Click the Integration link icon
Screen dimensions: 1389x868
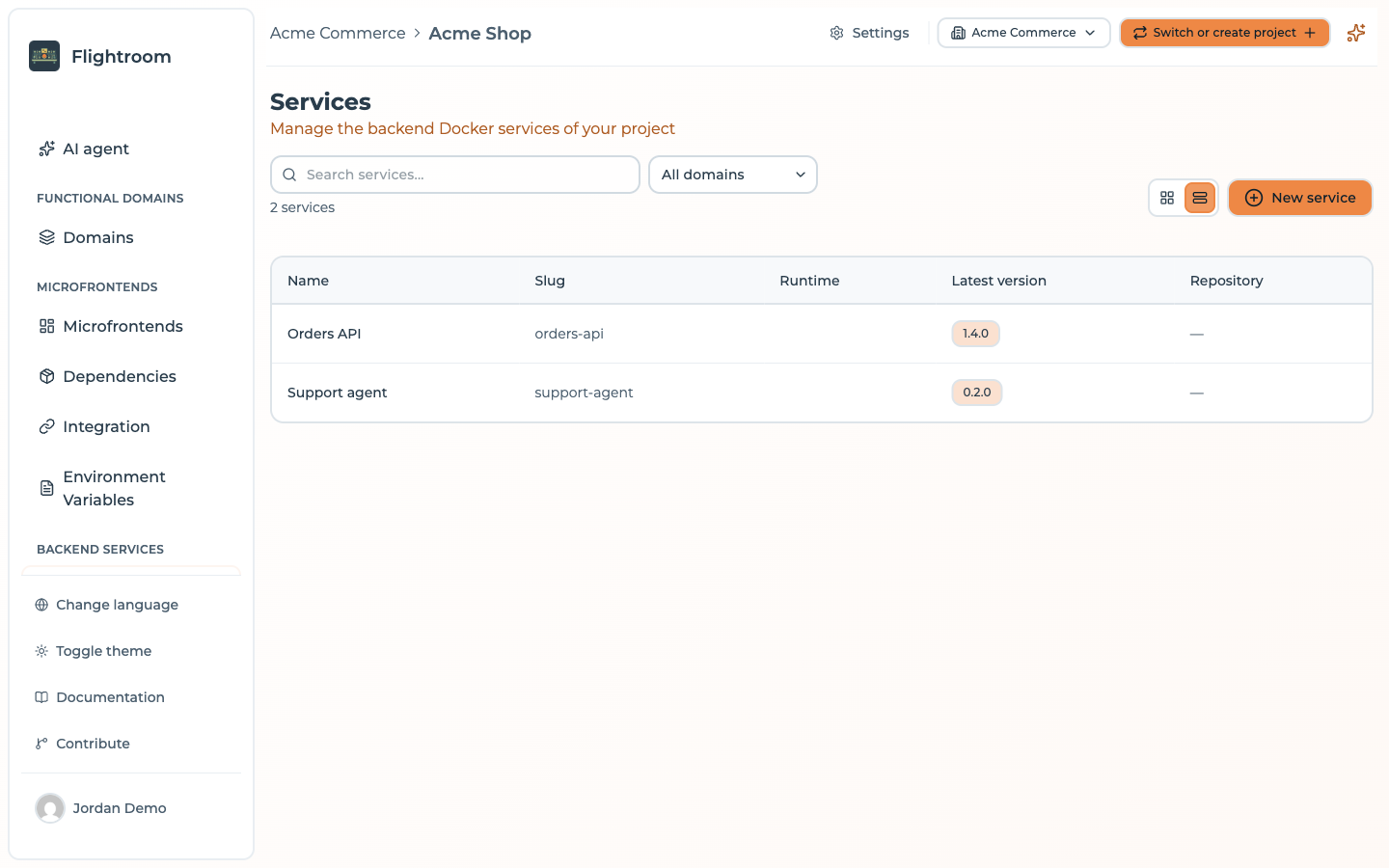(x=46, y=426)
